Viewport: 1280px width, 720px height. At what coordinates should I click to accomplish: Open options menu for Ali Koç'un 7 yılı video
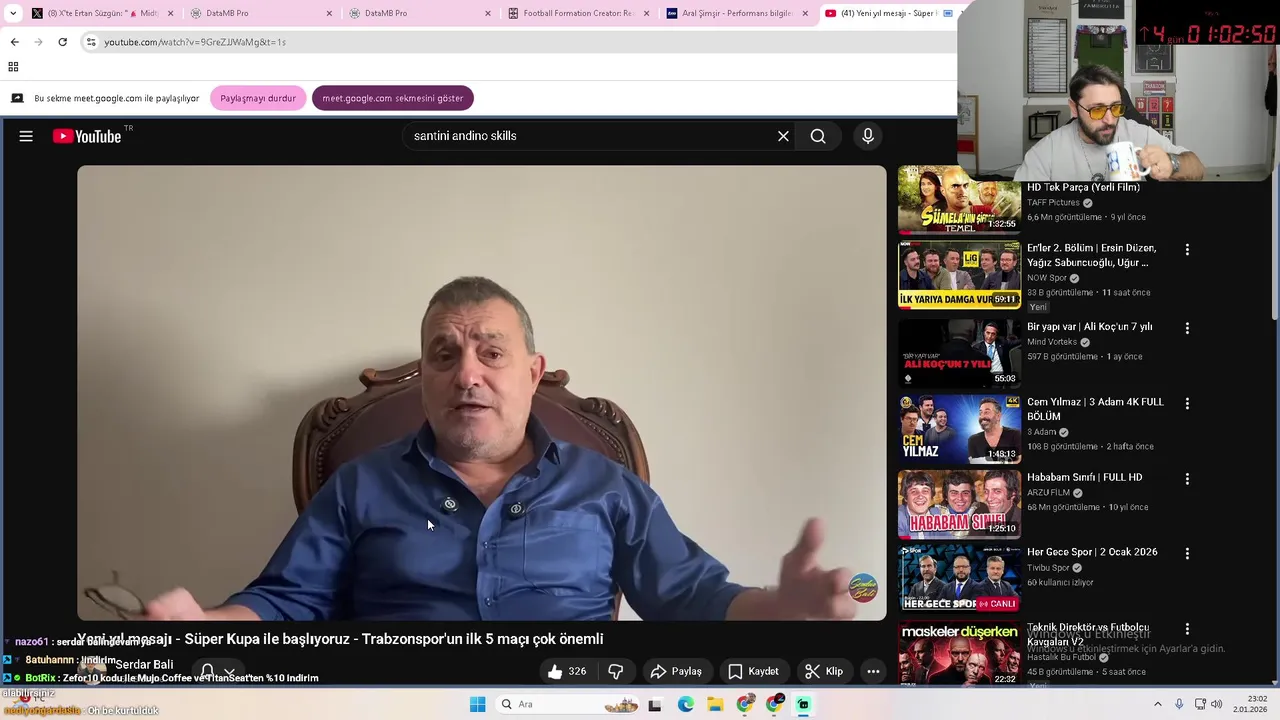point(1187,328)
